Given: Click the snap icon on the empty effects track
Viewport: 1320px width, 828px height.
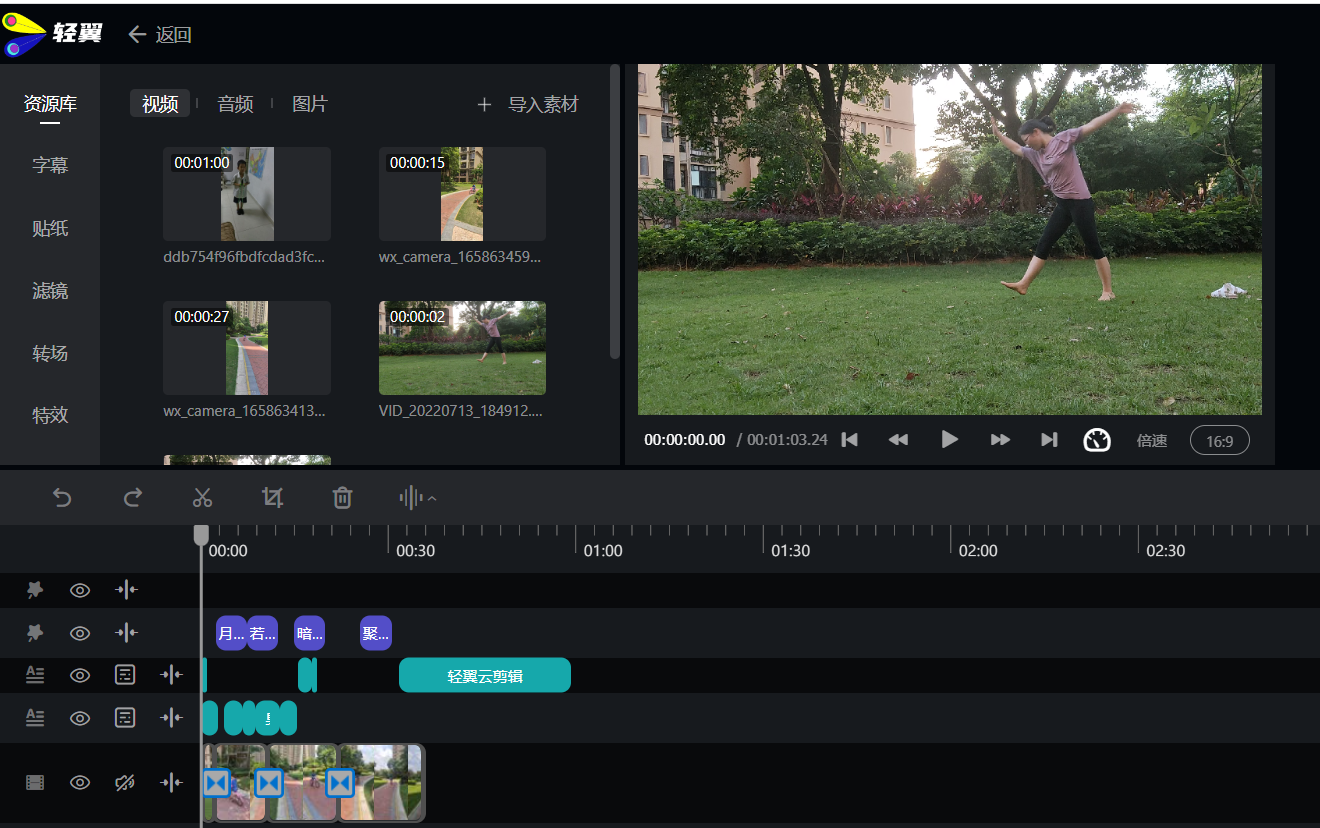Looking at the screenshot, I should click(126, 590).
